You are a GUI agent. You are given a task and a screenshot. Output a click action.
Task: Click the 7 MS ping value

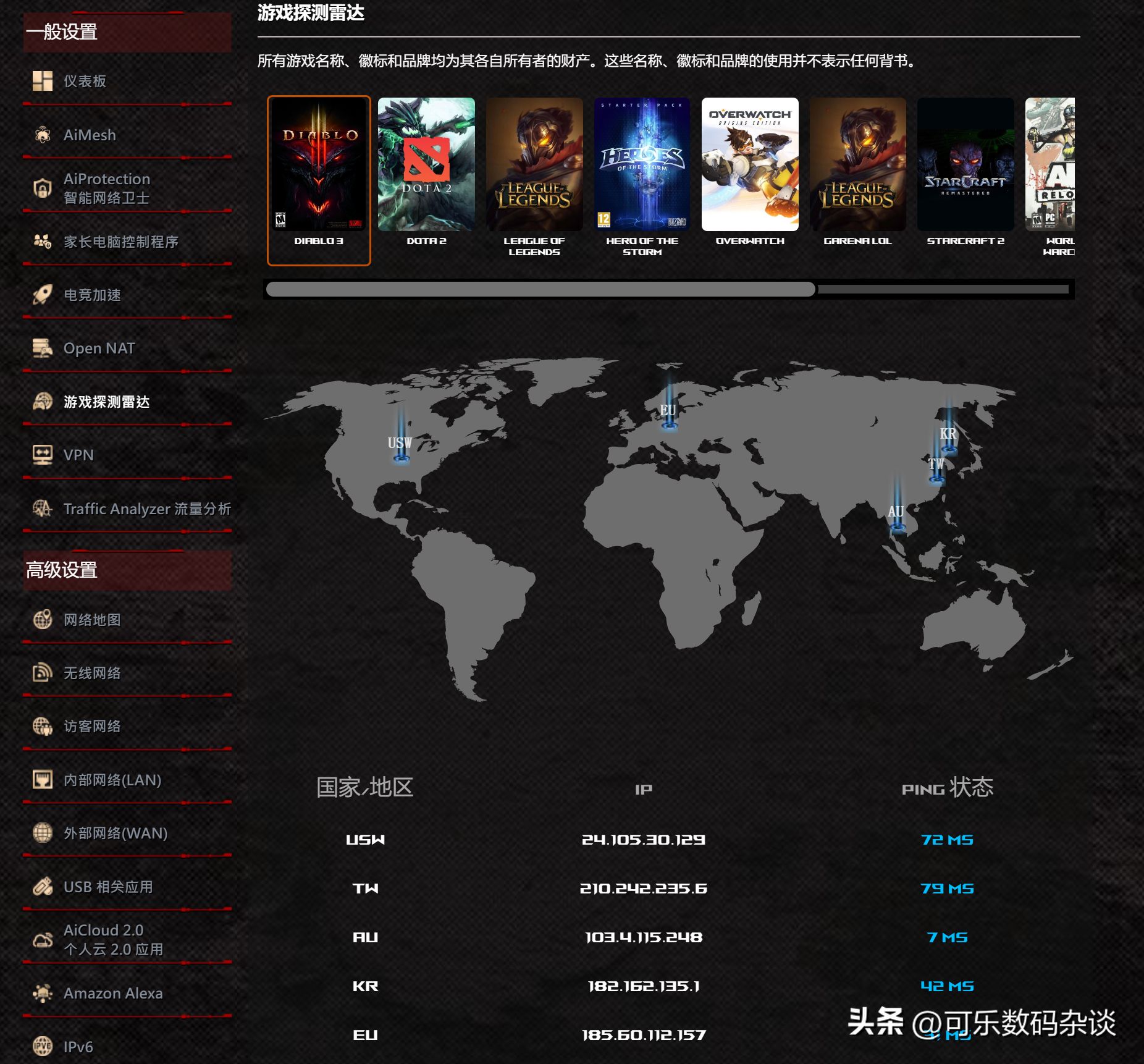point(947,937)
